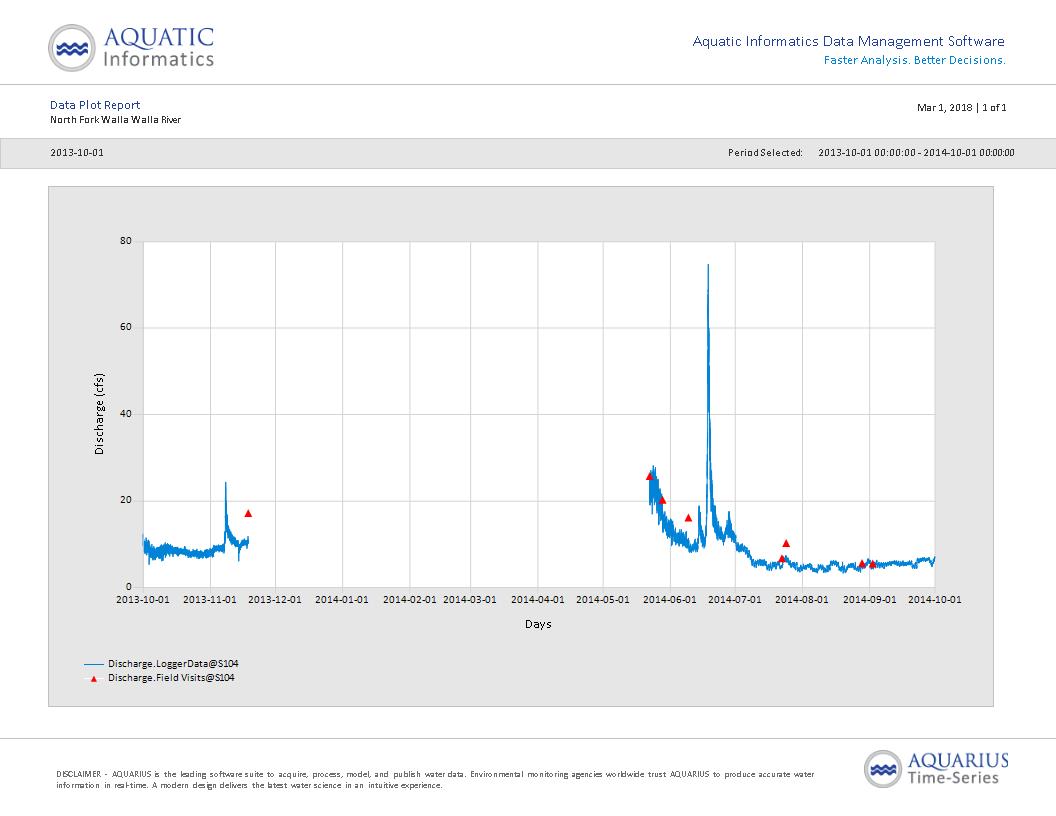Screen dimensions: 1056x816
Task: Click the y-axis value 80
Action: (126, 241)
